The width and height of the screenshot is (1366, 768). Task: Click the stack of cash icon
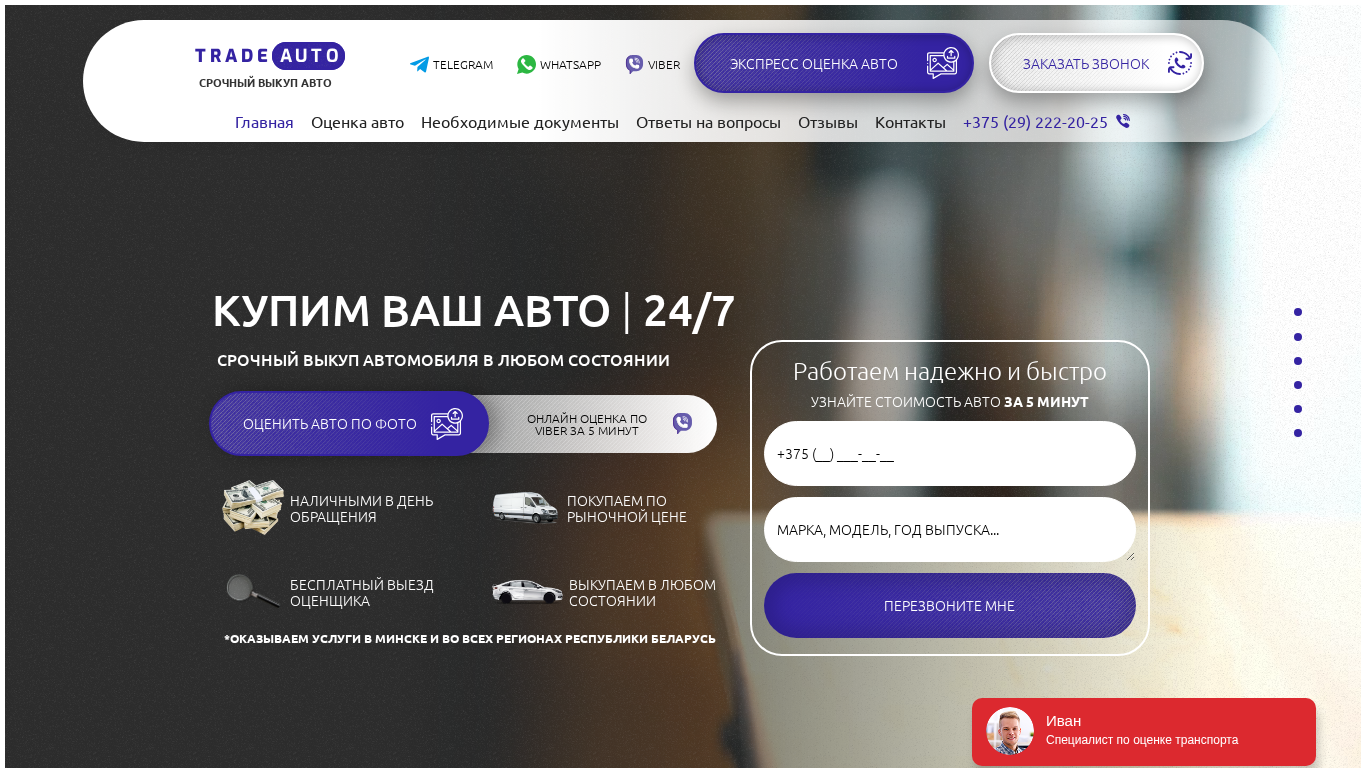tap(253, 507)
